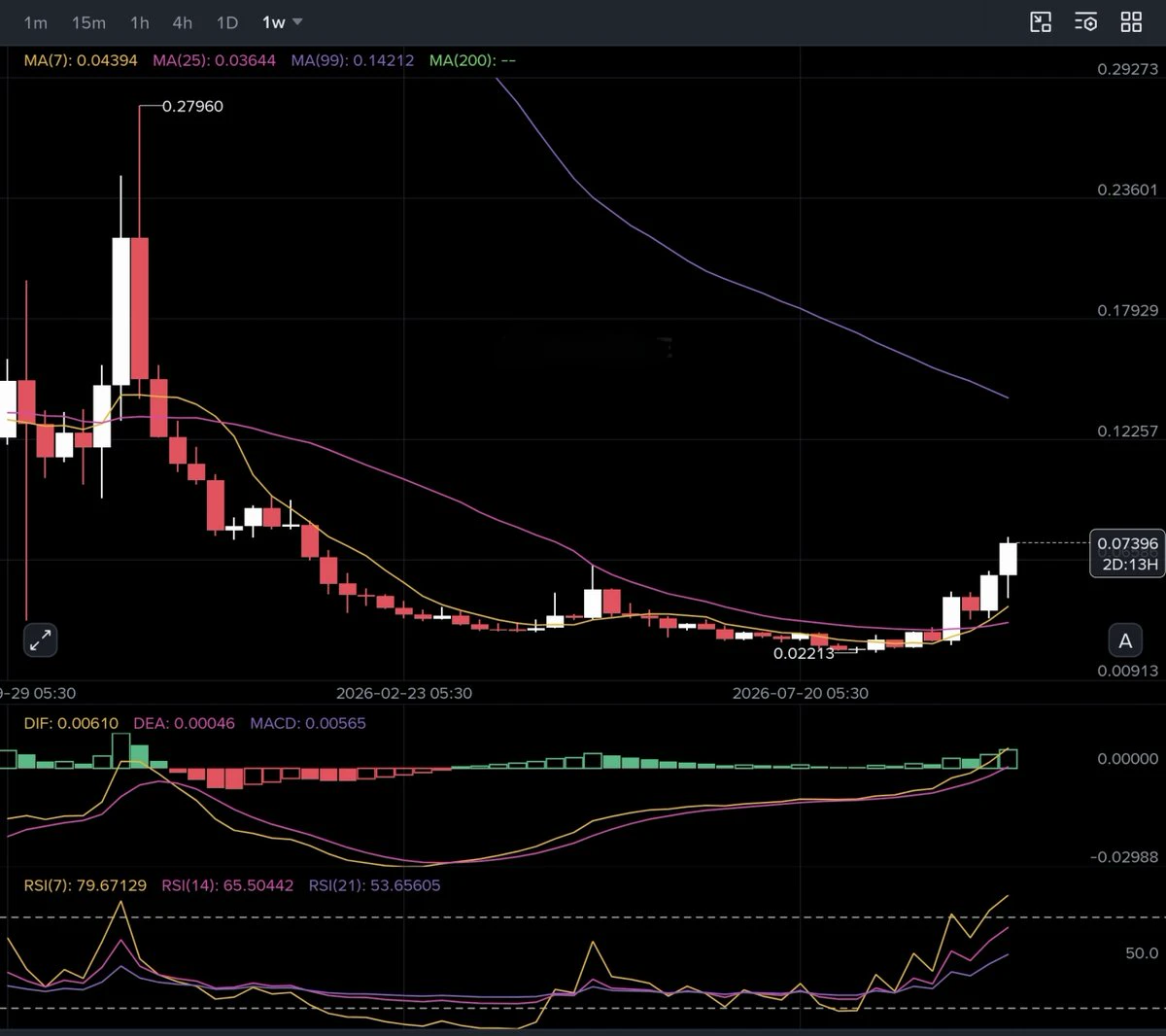Click the RSI(14): 65.50442 label
The height and width of the screenshot is (1036, 1166).
tap(227, 885)
